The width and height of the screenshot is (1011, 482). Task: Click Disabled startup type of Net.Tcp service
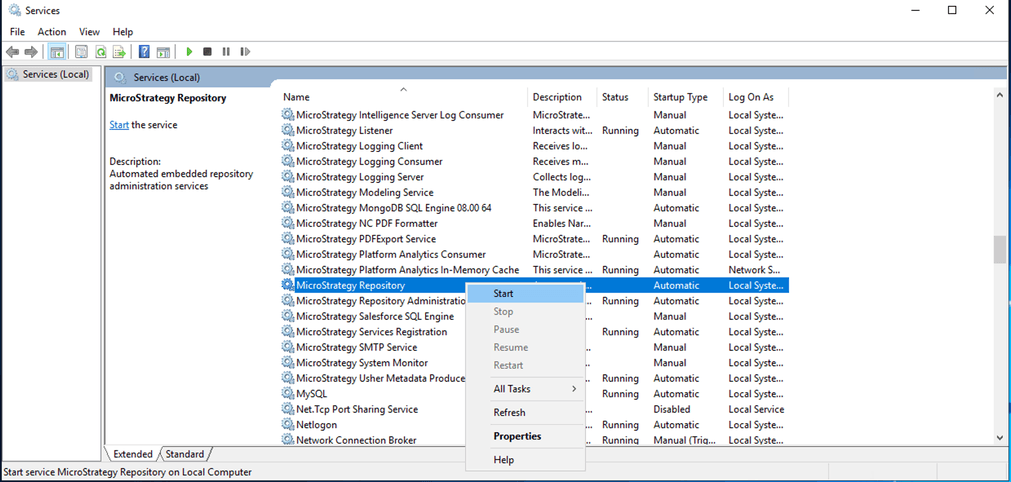[x=671, y=409]
